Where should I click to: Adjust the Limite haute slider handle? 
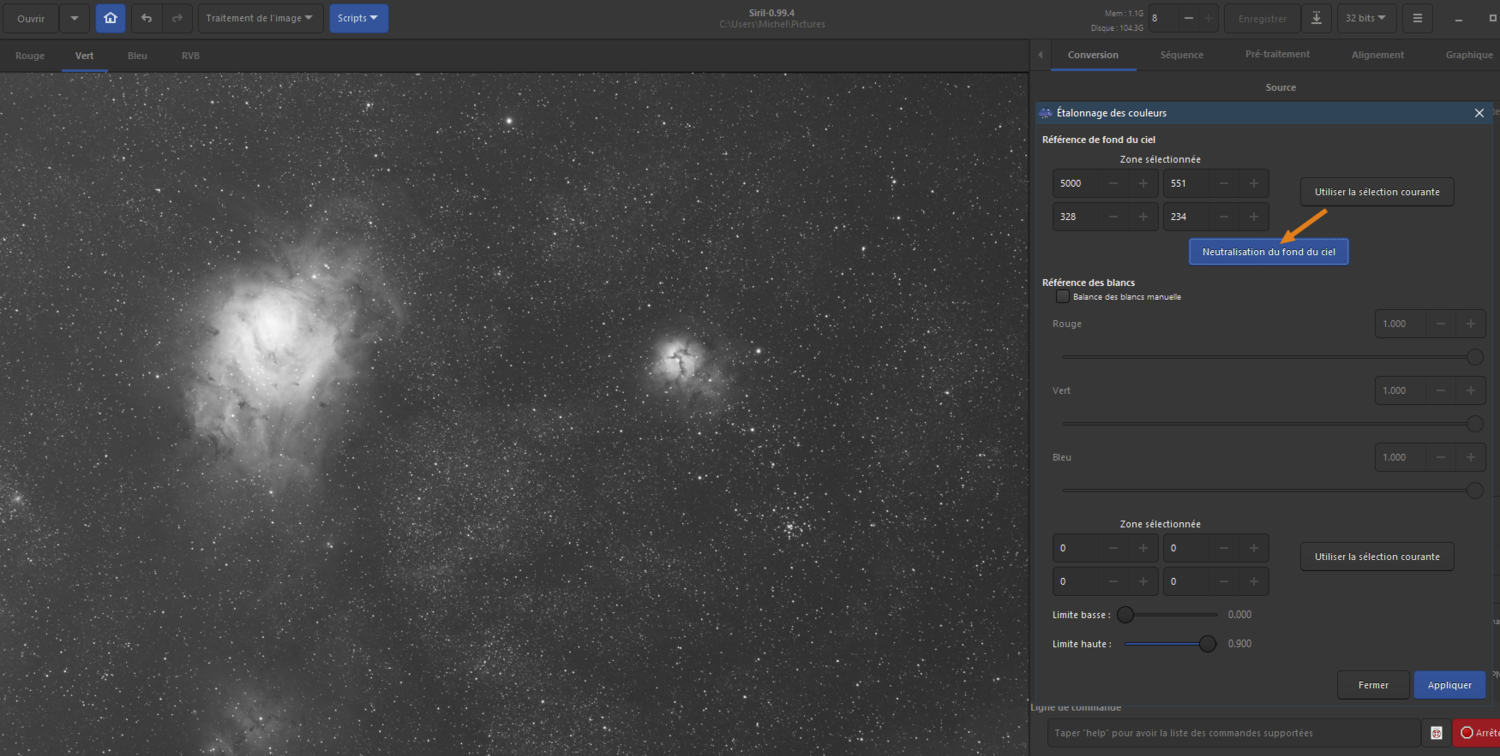1208,644
